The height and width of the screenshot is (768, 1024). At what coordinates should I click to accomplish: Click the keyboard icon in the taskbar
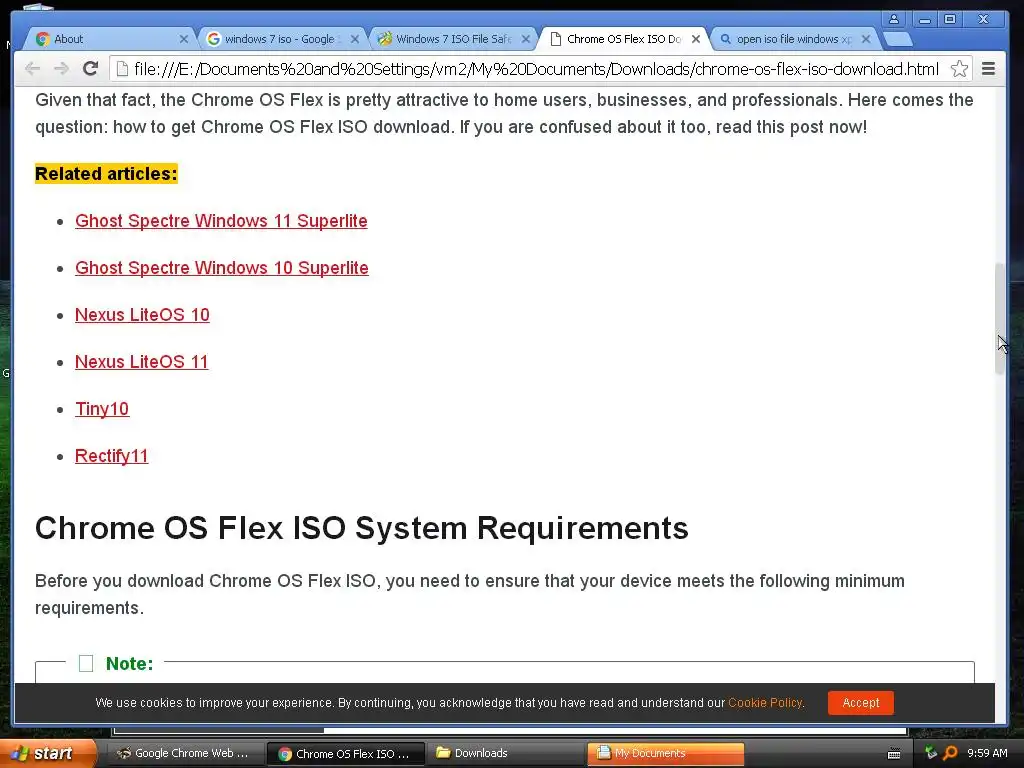pos(894,754)
